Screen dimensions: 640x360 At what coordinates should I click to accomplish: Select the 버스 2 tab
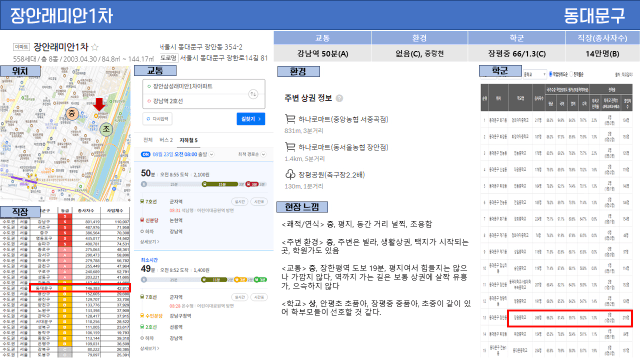166,140
